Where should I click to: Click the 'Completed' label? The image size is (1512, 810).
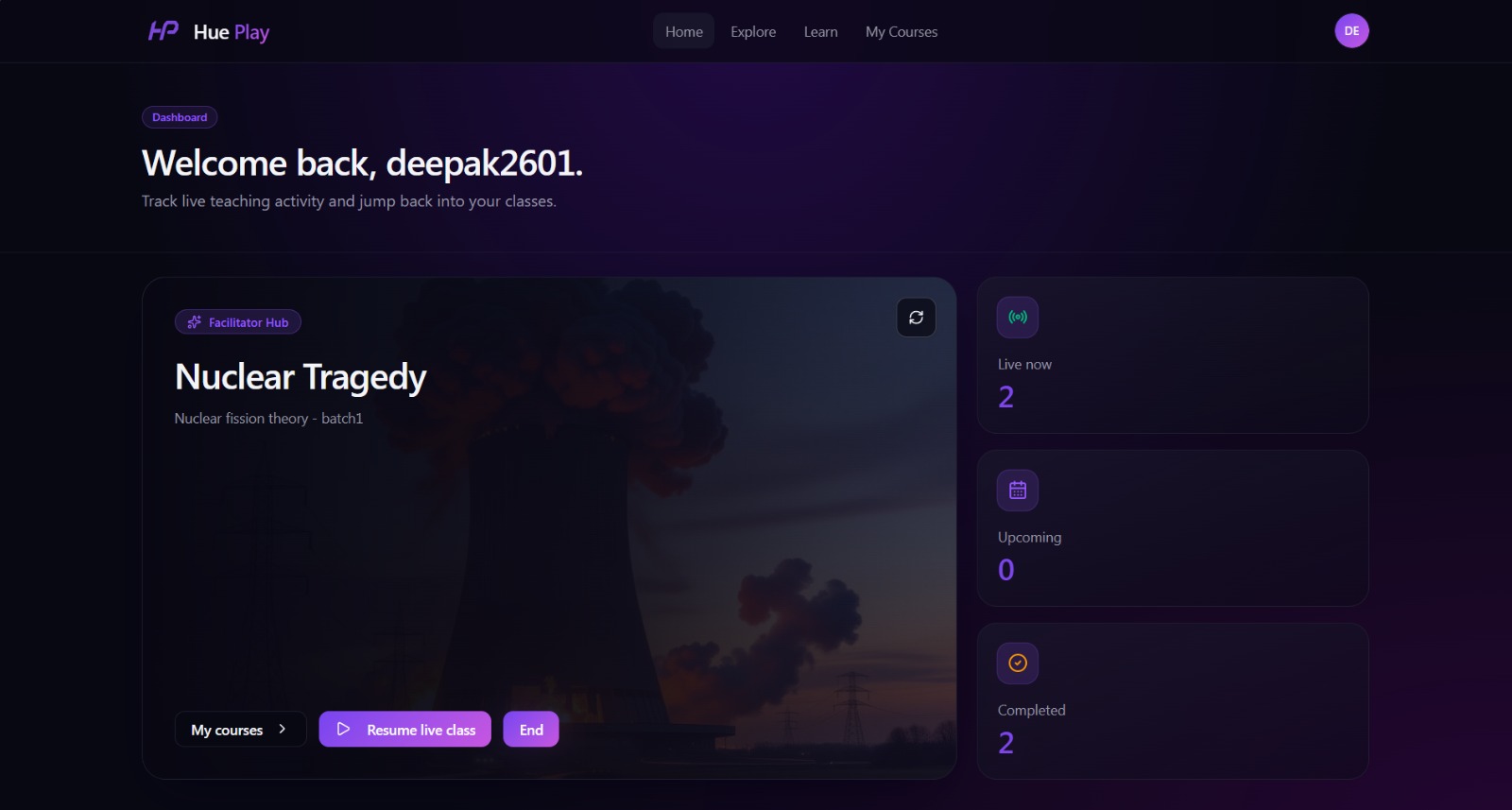tap(1031, 710)
